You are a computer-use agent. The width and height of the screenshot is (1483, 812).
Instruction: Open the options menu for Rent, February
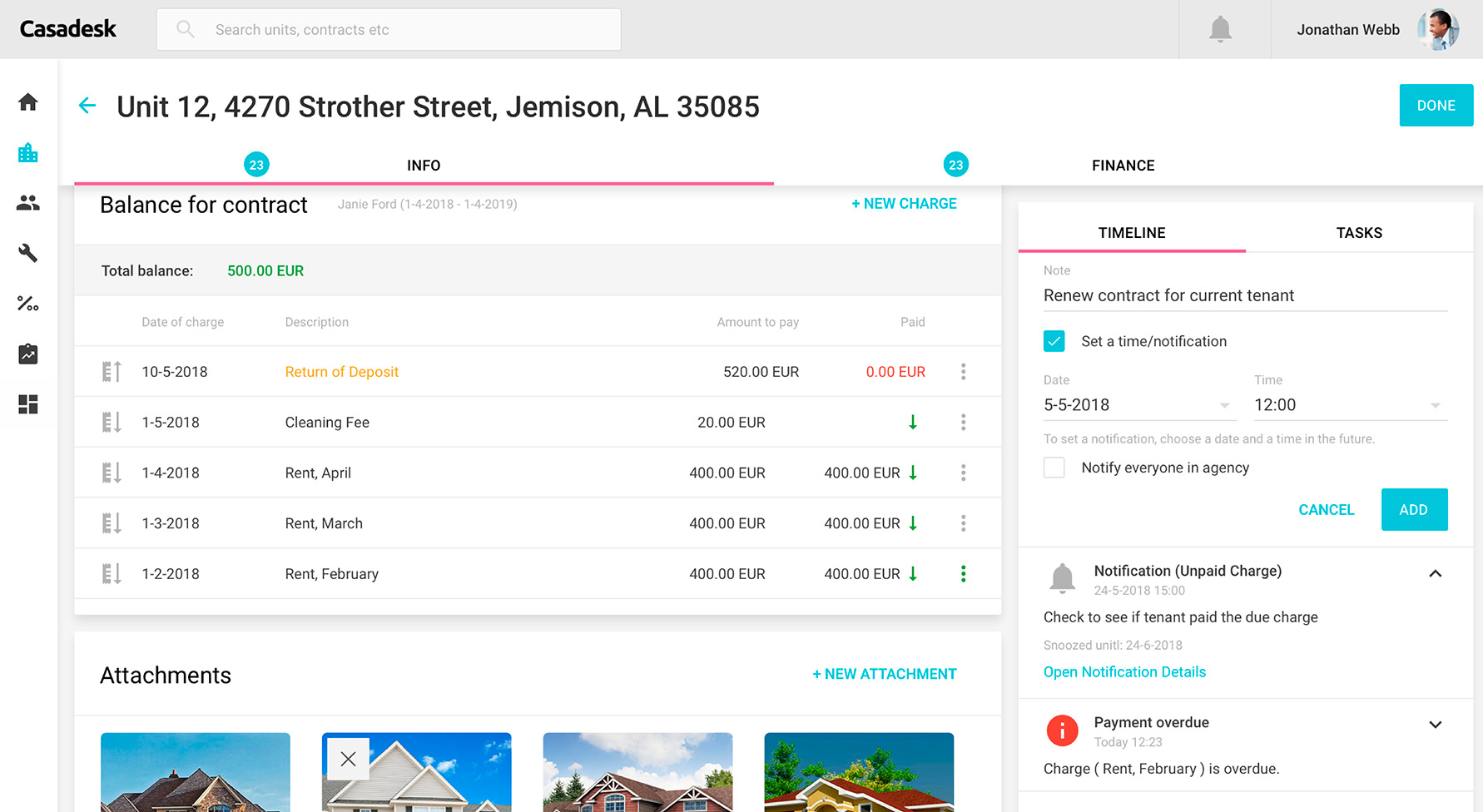click(963, 573)
